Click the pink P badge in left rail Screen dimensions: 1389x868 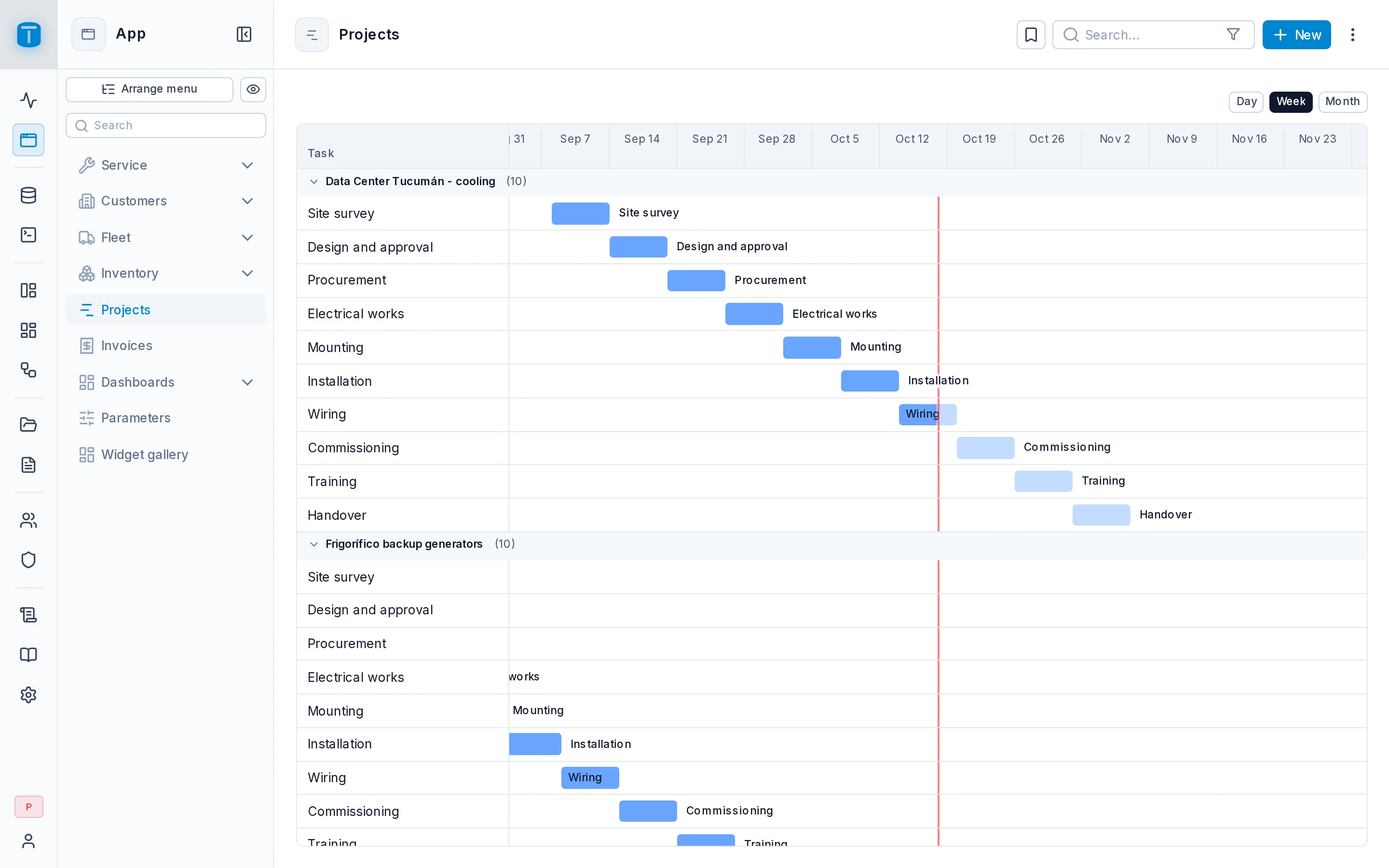coord(29,807)
